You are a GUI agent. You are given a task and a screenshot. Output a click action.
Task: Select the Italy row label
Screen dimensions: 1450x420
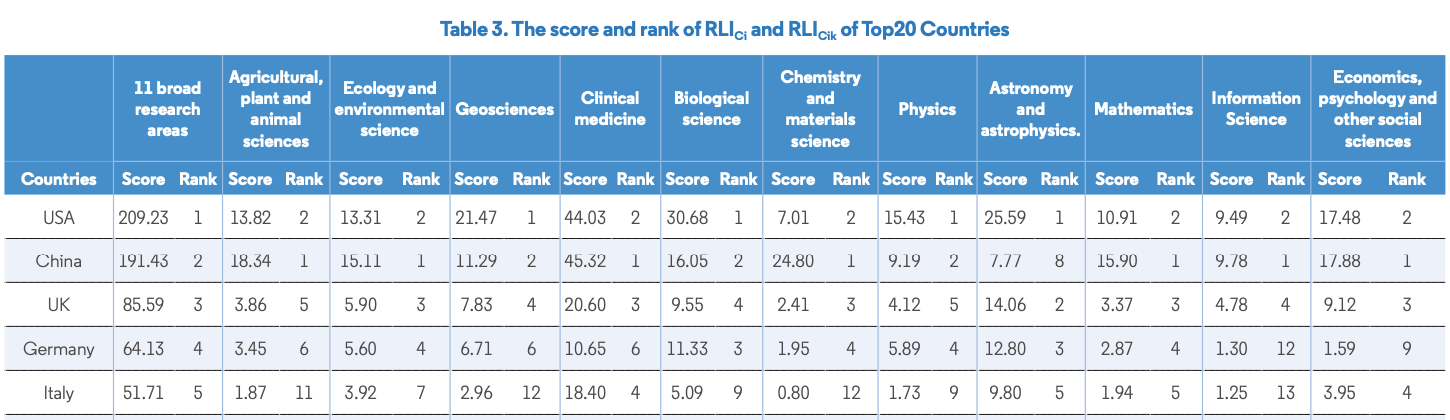click(59, 393)
